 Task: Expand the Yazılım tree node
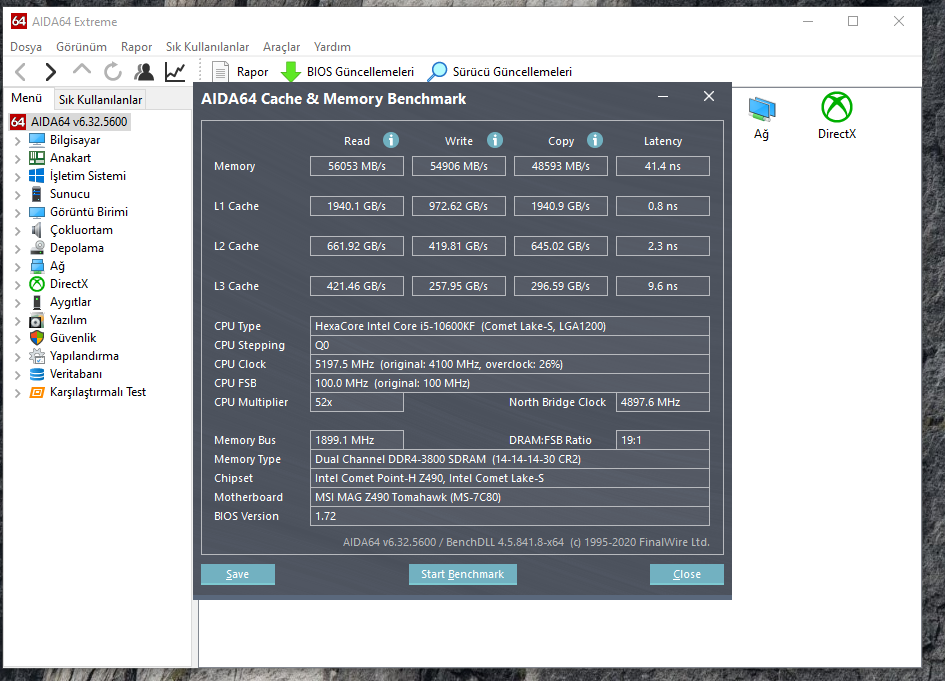click(18, 321)
